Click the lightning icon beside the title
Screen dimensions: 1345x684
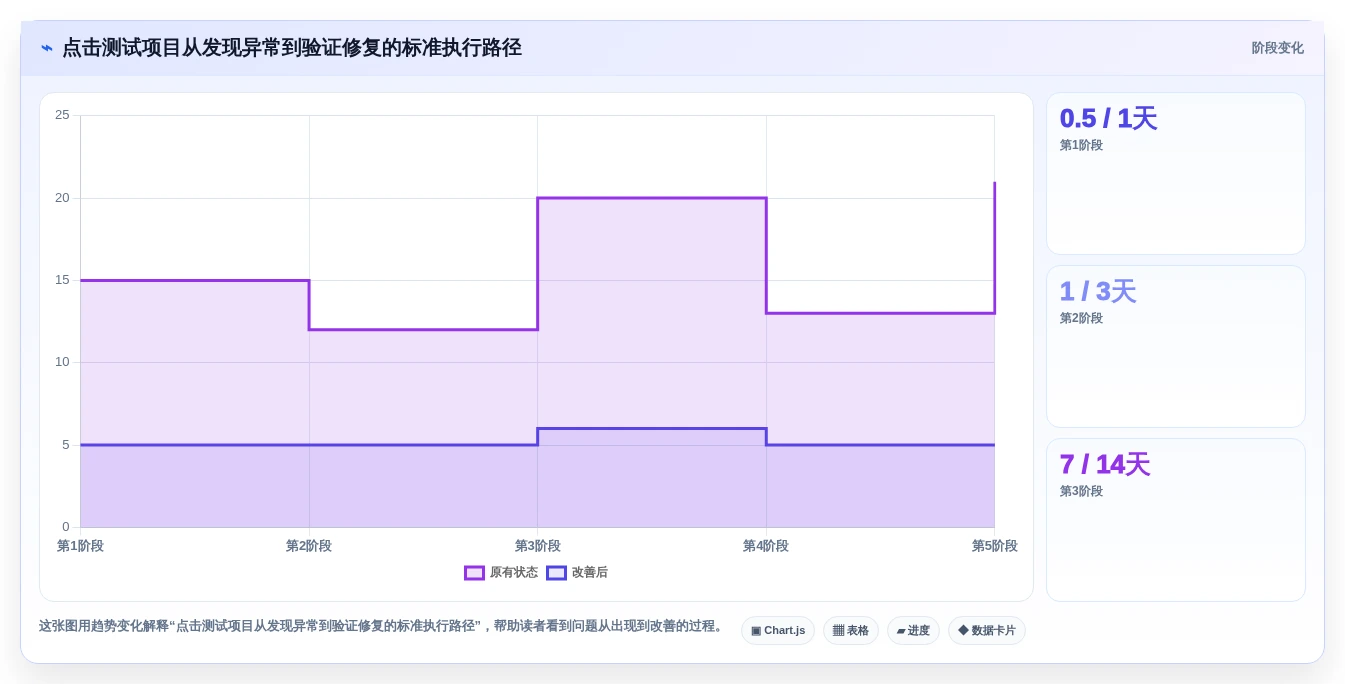click(47, 48)
